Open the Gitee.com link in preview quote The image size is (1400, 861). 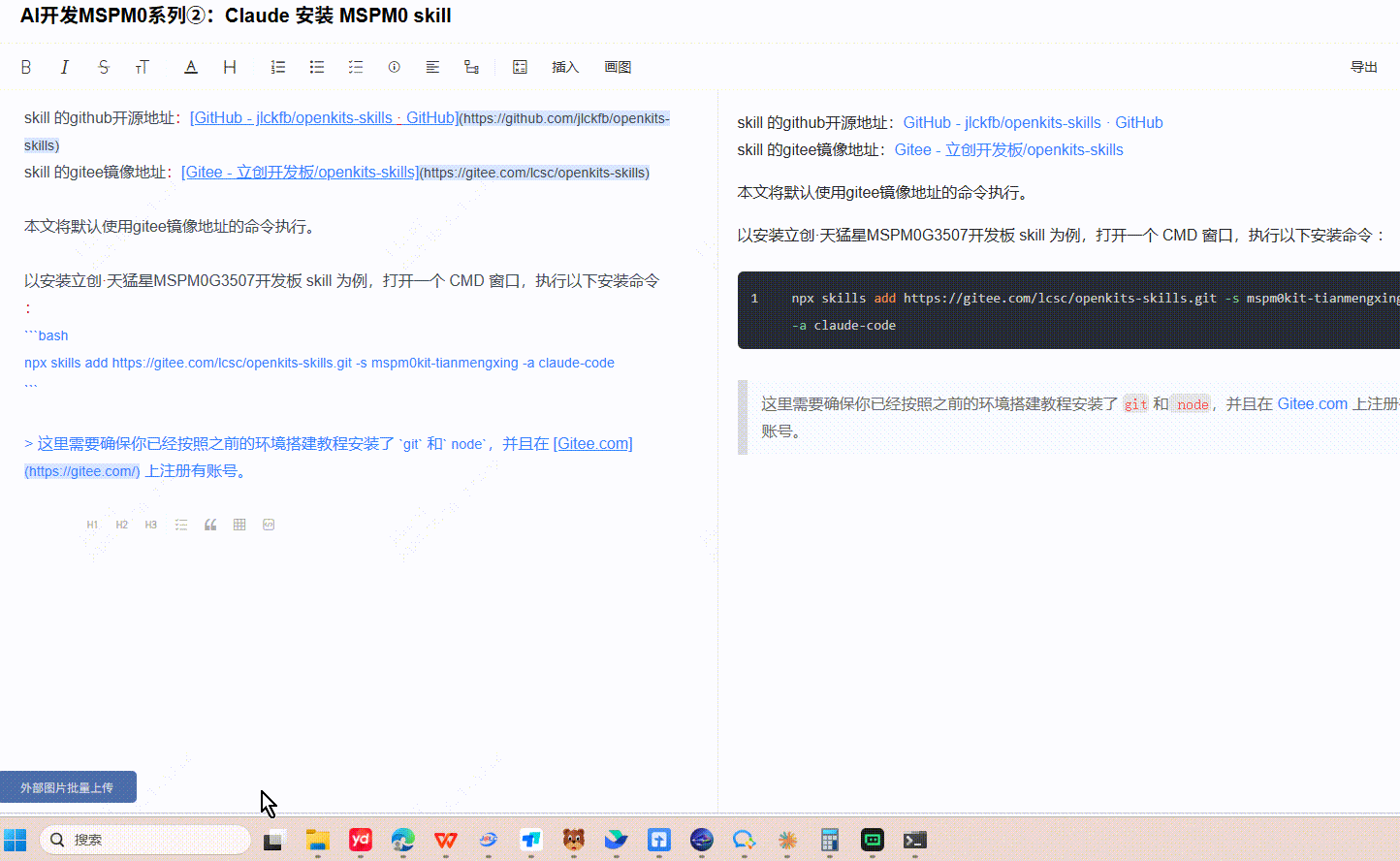1312,403
